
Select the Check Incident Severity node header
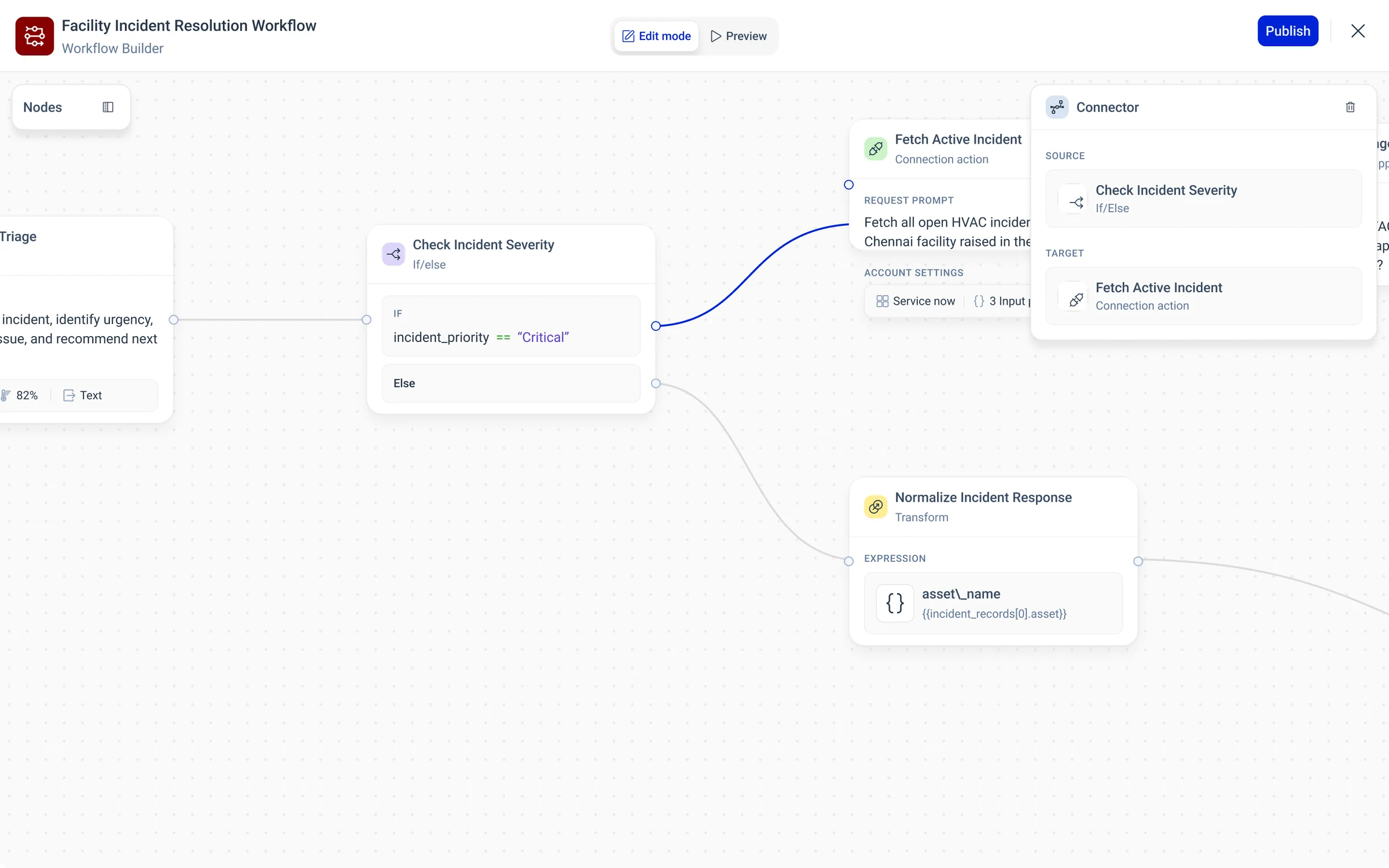511,254
